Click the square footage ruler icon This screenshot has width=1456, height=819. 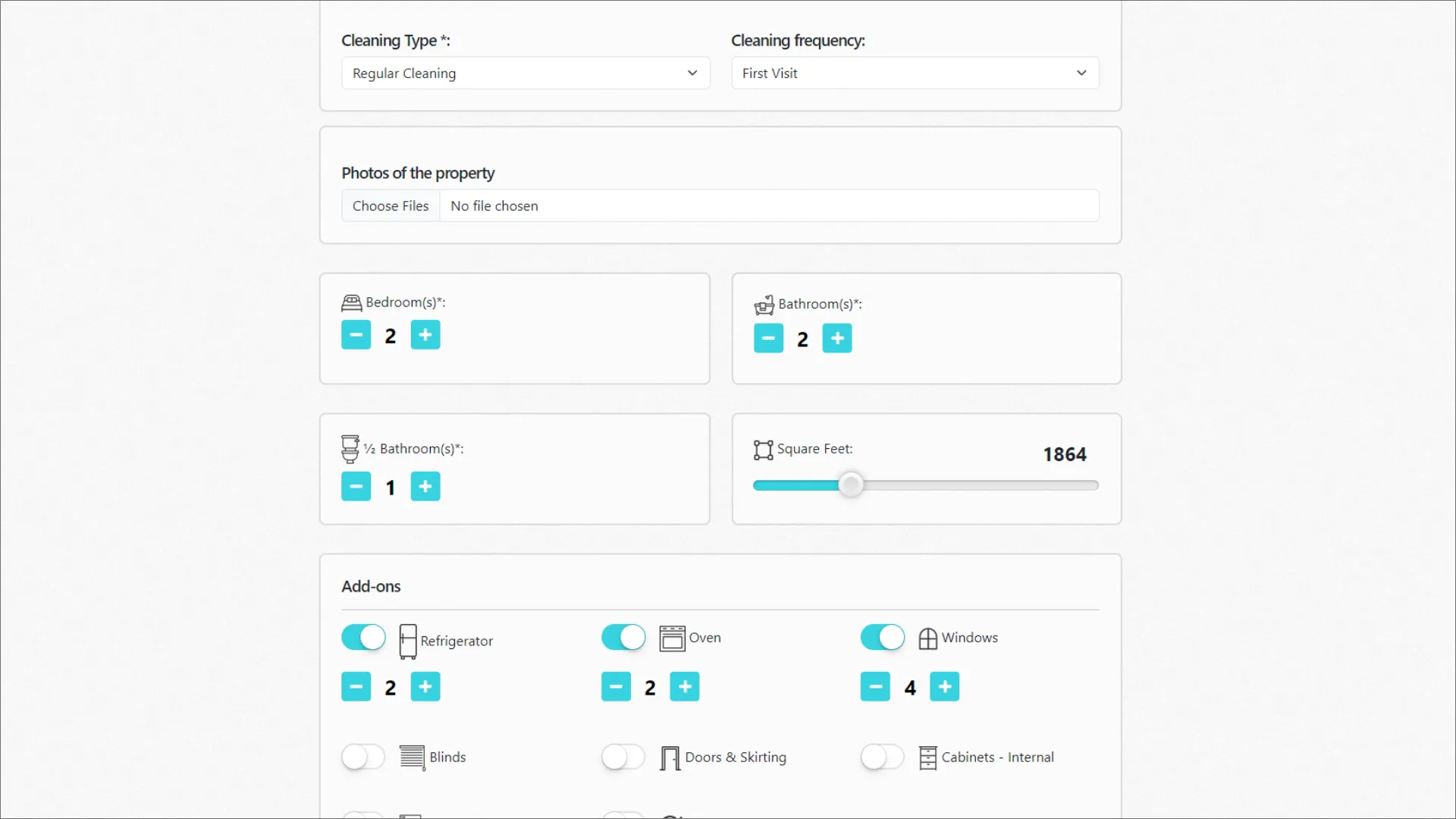coord(763,450)
